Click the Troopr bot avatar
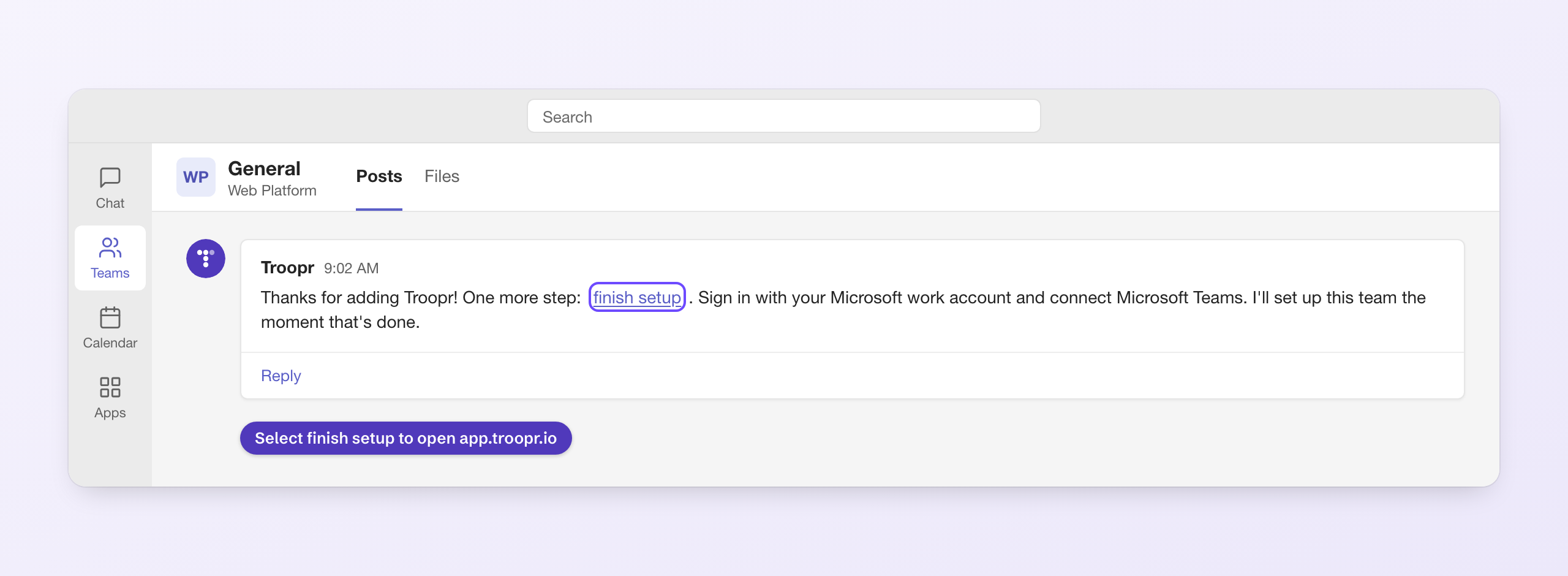 pos(206,259)
